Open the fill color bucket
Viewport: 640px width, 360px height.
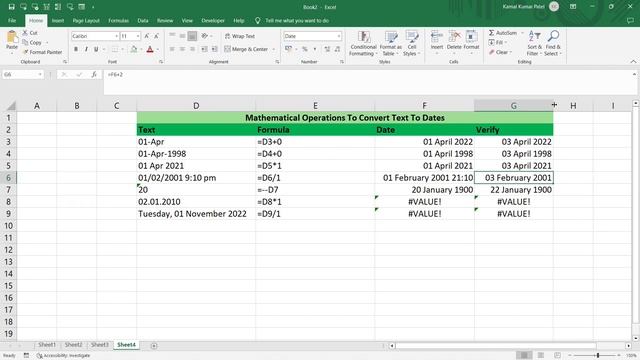point(133,49)
